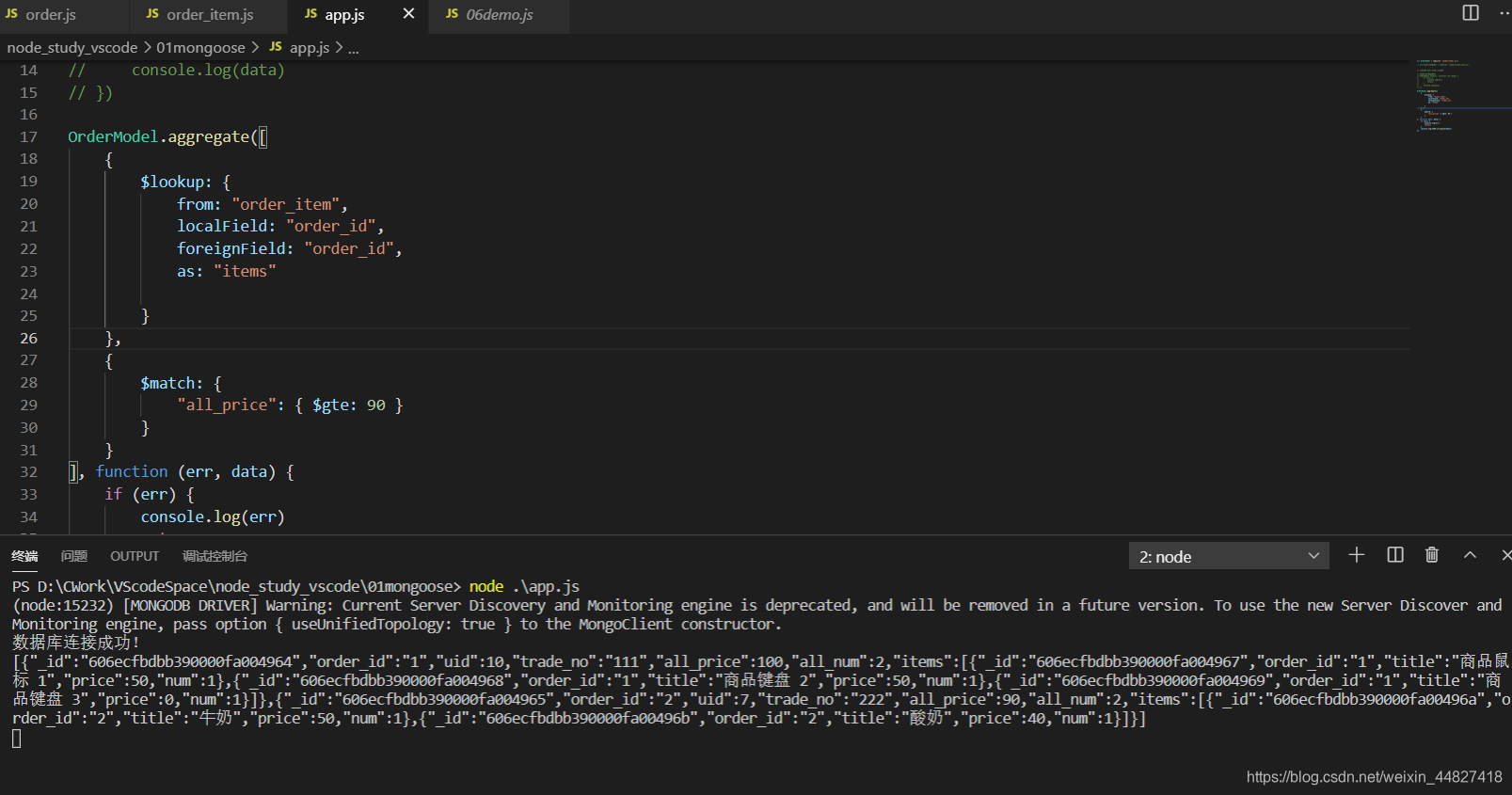Close the terminal panel
Screen dimensions: 1512x795
point(1505,555)
